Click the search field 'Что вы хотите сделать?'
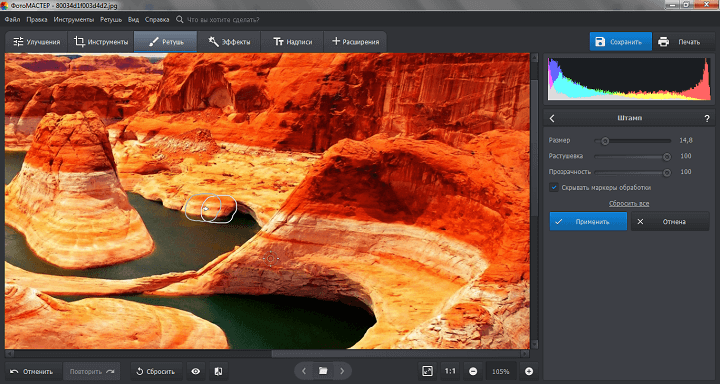 pyautogui.click(x=223, y=20)
